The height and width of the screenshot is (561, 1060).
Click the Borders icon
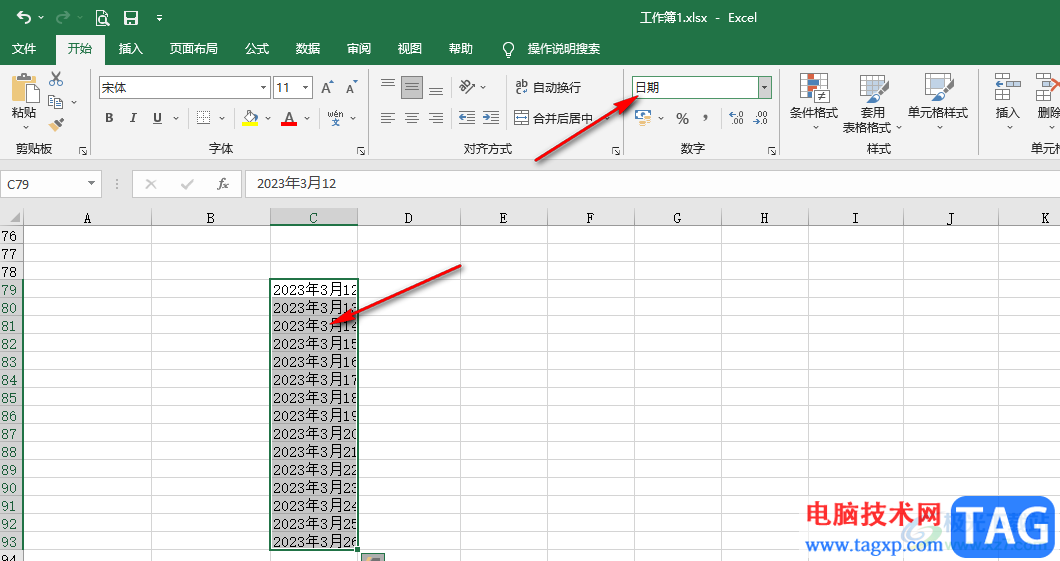click(203, 118)
